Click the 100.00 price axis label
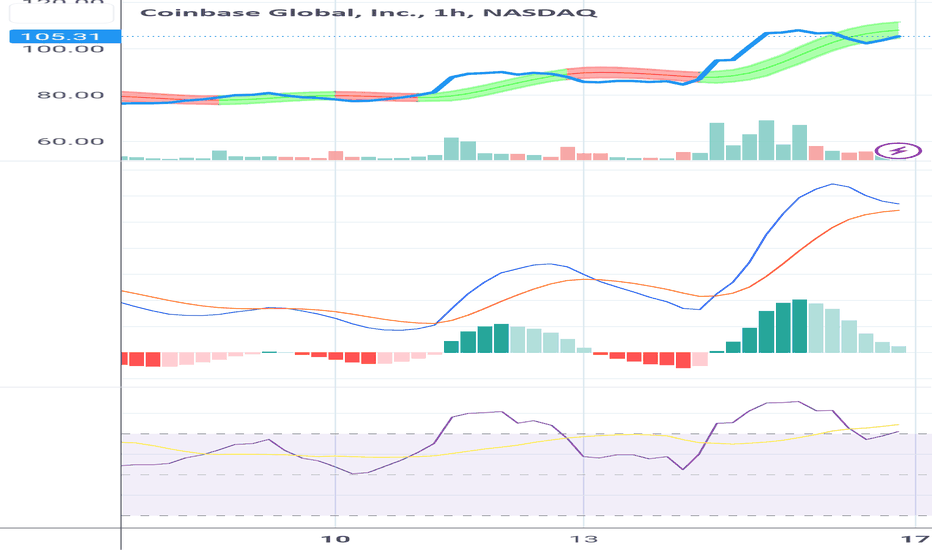This screenshot has width=932, height=550. (x=63, y=49)
